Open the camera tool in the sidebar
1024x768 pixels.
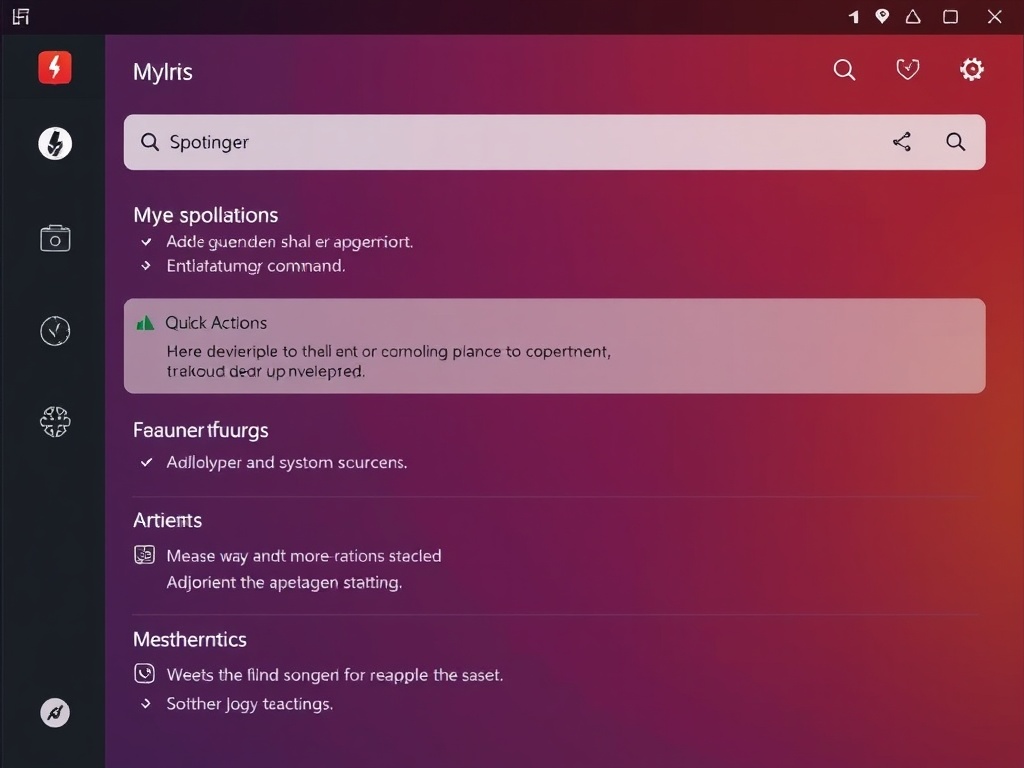click(54, 238)
